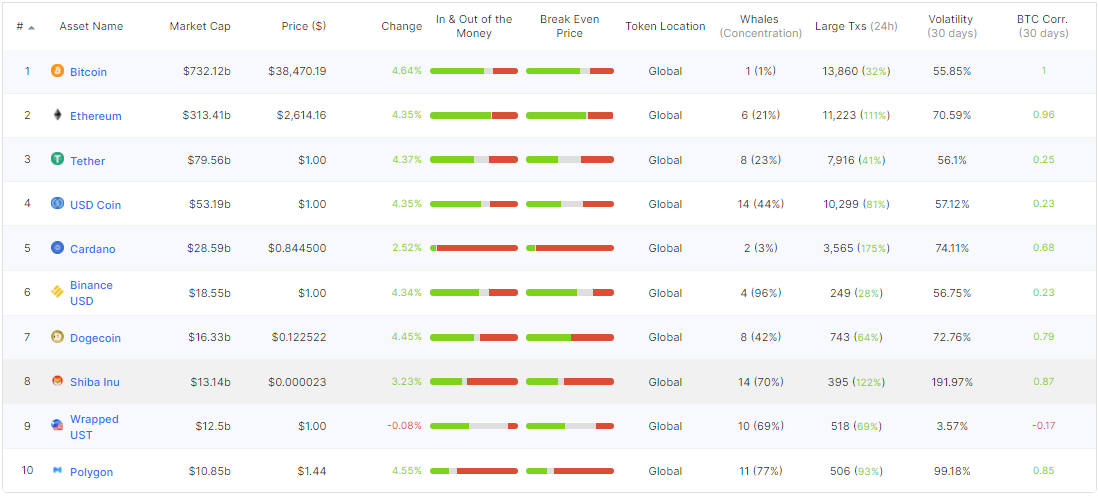The height and width of the screenshot is (496, 1098).
Task: Click Bitcoin volatility 55.85%
Action: click(x=952, y=71)
